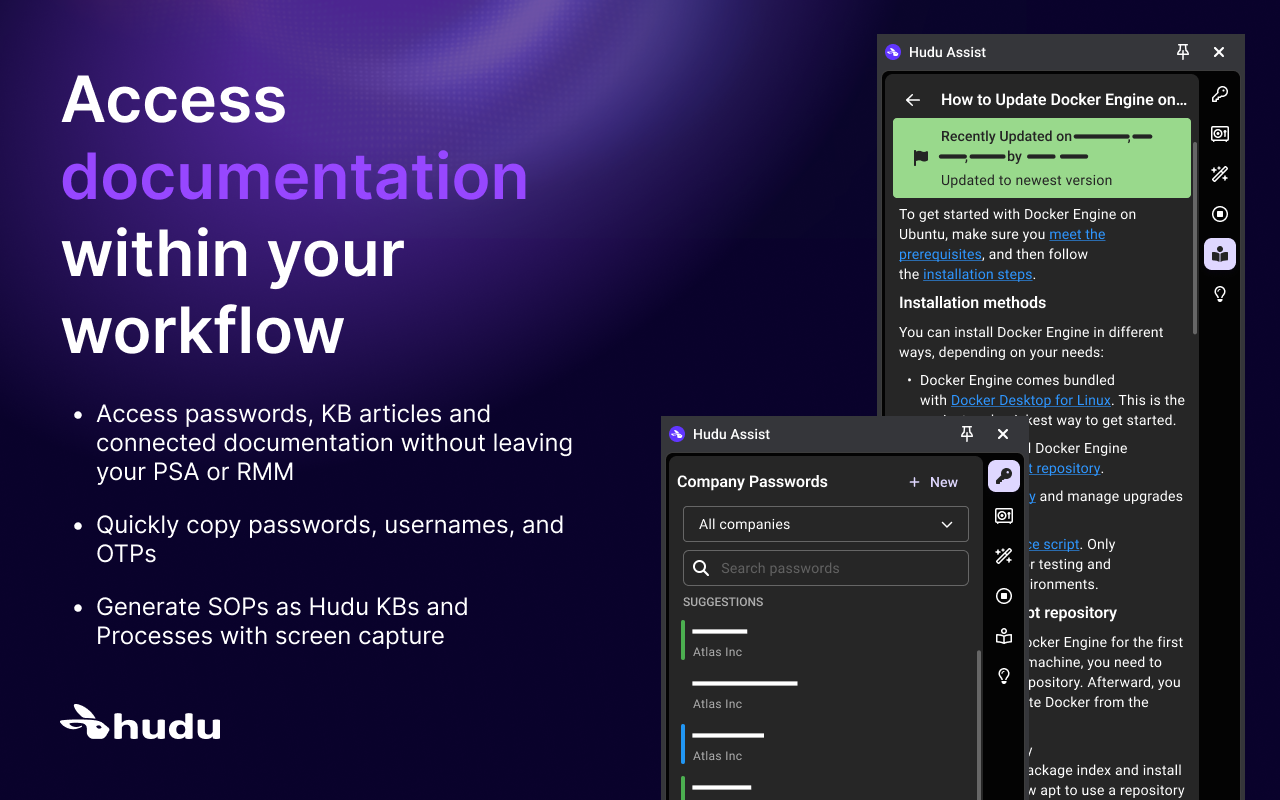Select magic wand icon in Company Passwords window
The width and height of the screenshot is (1280, 800).
click(x=1004, y=556)
